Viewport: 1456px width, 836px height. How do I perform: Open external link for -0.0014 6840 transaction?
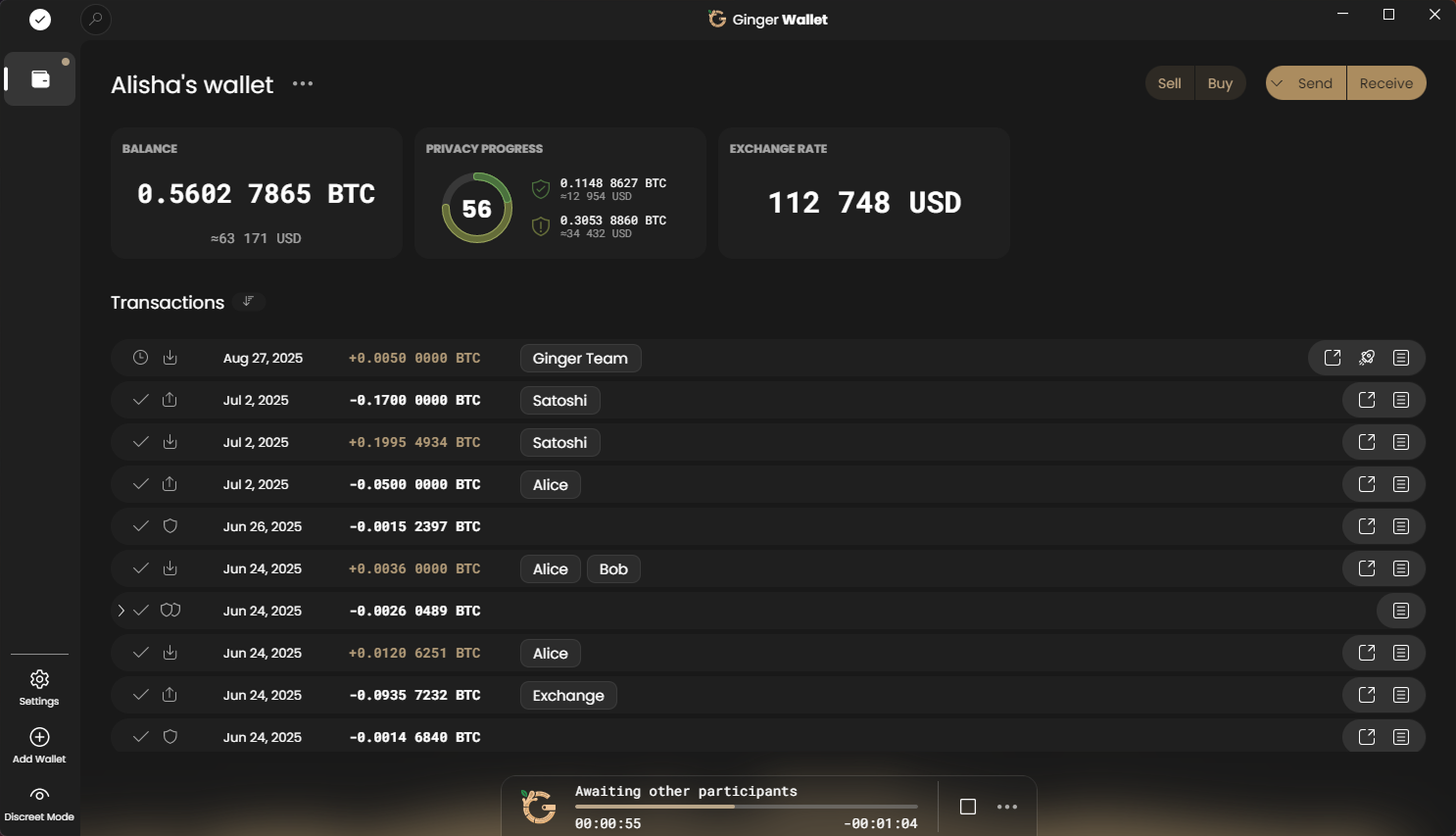pos(1367,737)
